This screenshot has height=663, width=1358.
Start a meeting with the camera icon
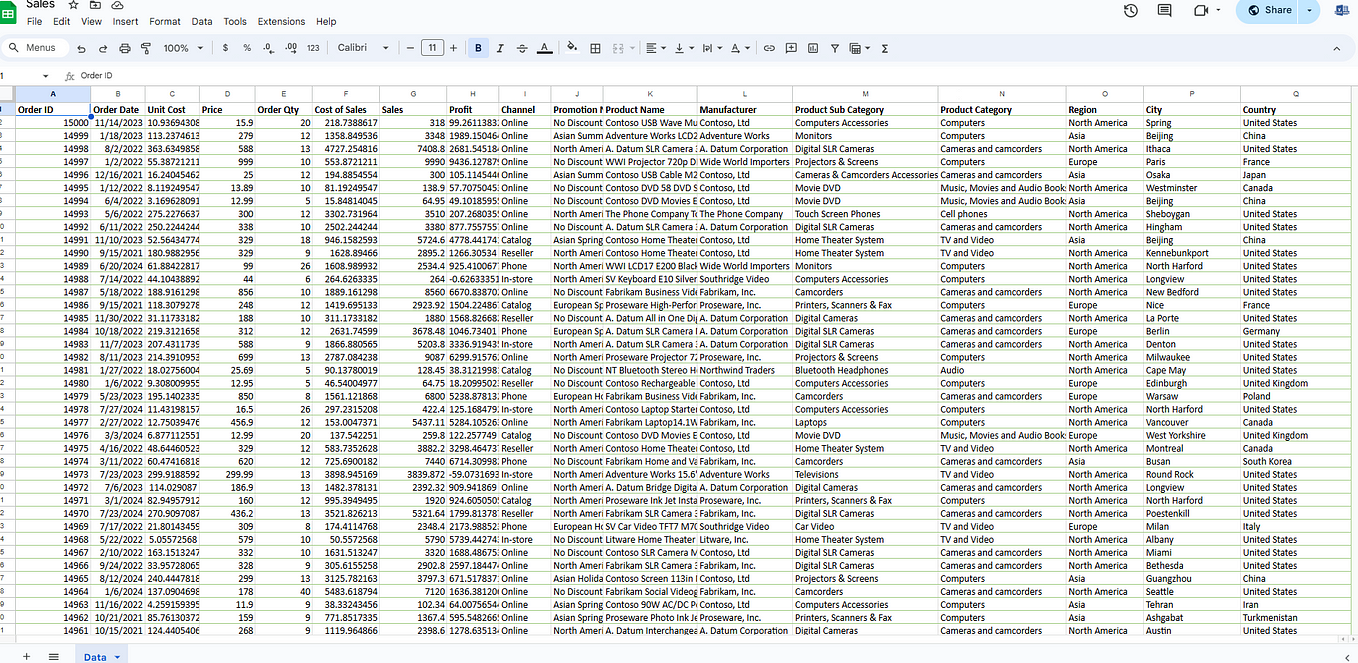tap(1200, 10)
